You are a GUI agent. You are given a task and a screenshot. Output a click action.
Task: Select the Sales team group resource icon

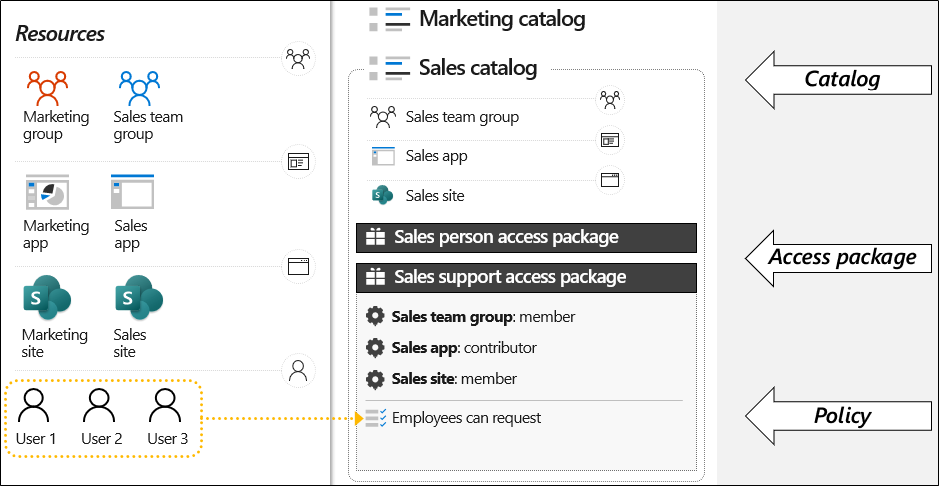click(140, 88)
